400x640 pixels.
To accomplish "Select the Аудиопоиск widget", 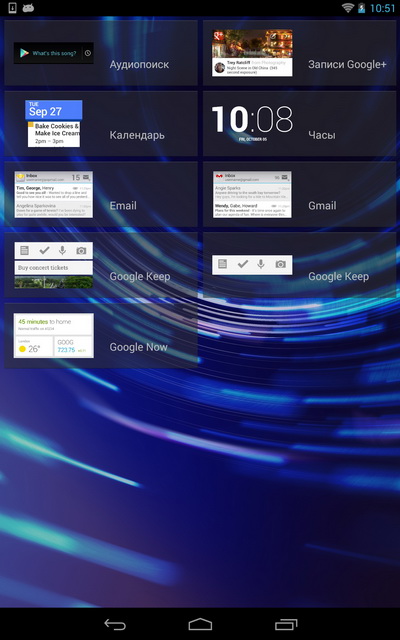I will tap(101, 53).
